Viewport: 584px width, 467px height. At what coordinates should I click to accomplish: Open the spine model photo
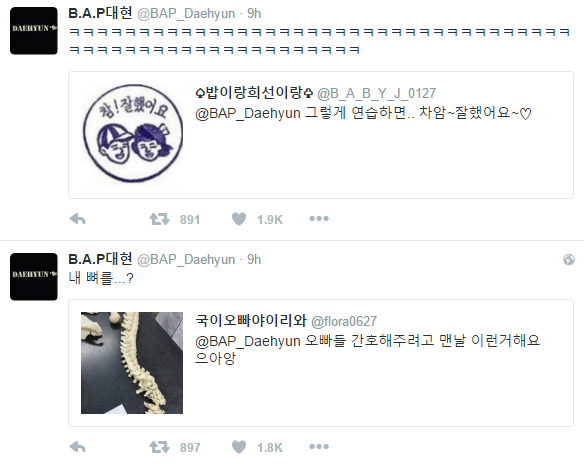[x=132, y=363]
